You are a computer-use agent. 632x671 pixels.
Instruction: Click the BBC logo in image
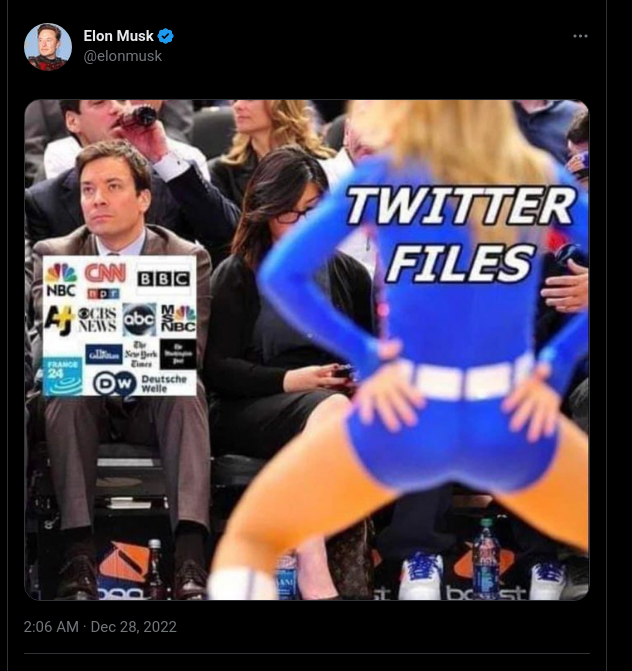(x=163, y=279)
